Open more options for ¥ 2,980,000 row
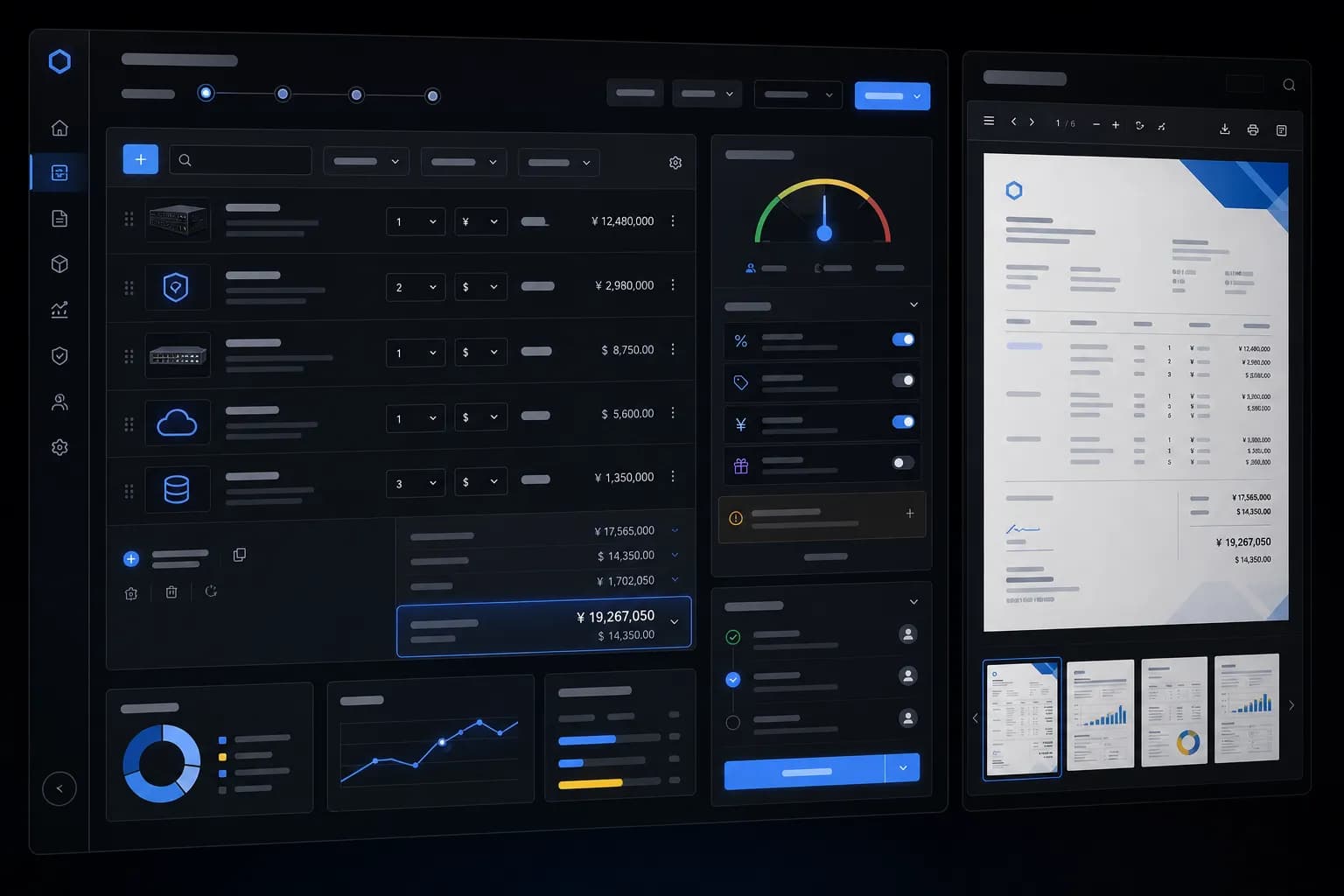1344x896 pixels. (673, 285)
